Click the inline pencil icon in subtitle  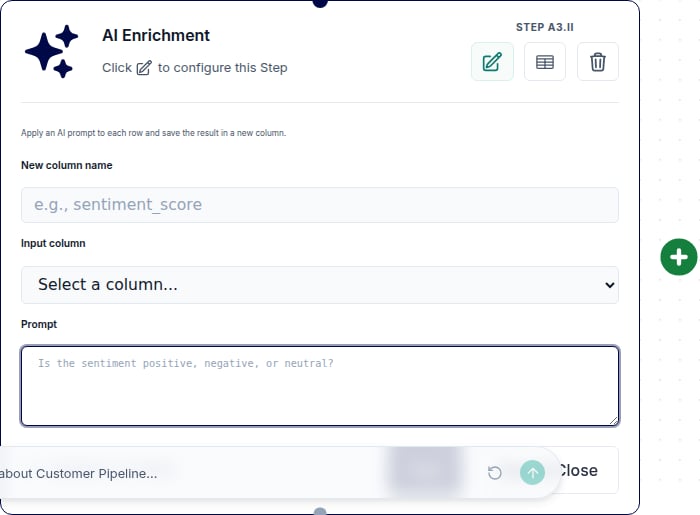(x=144, y=68)
